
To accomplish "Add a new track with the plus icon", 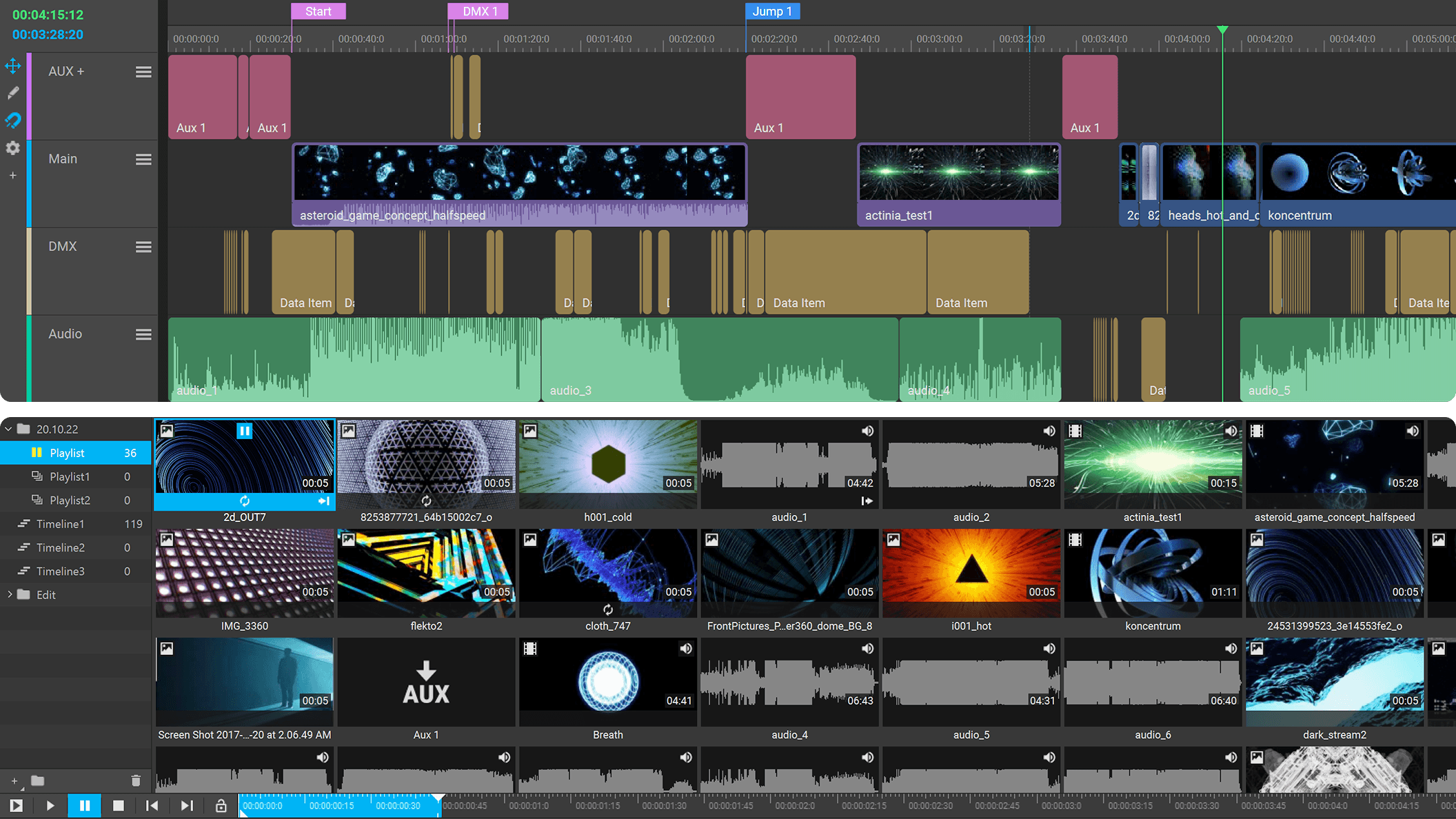I will pos(13,176).
